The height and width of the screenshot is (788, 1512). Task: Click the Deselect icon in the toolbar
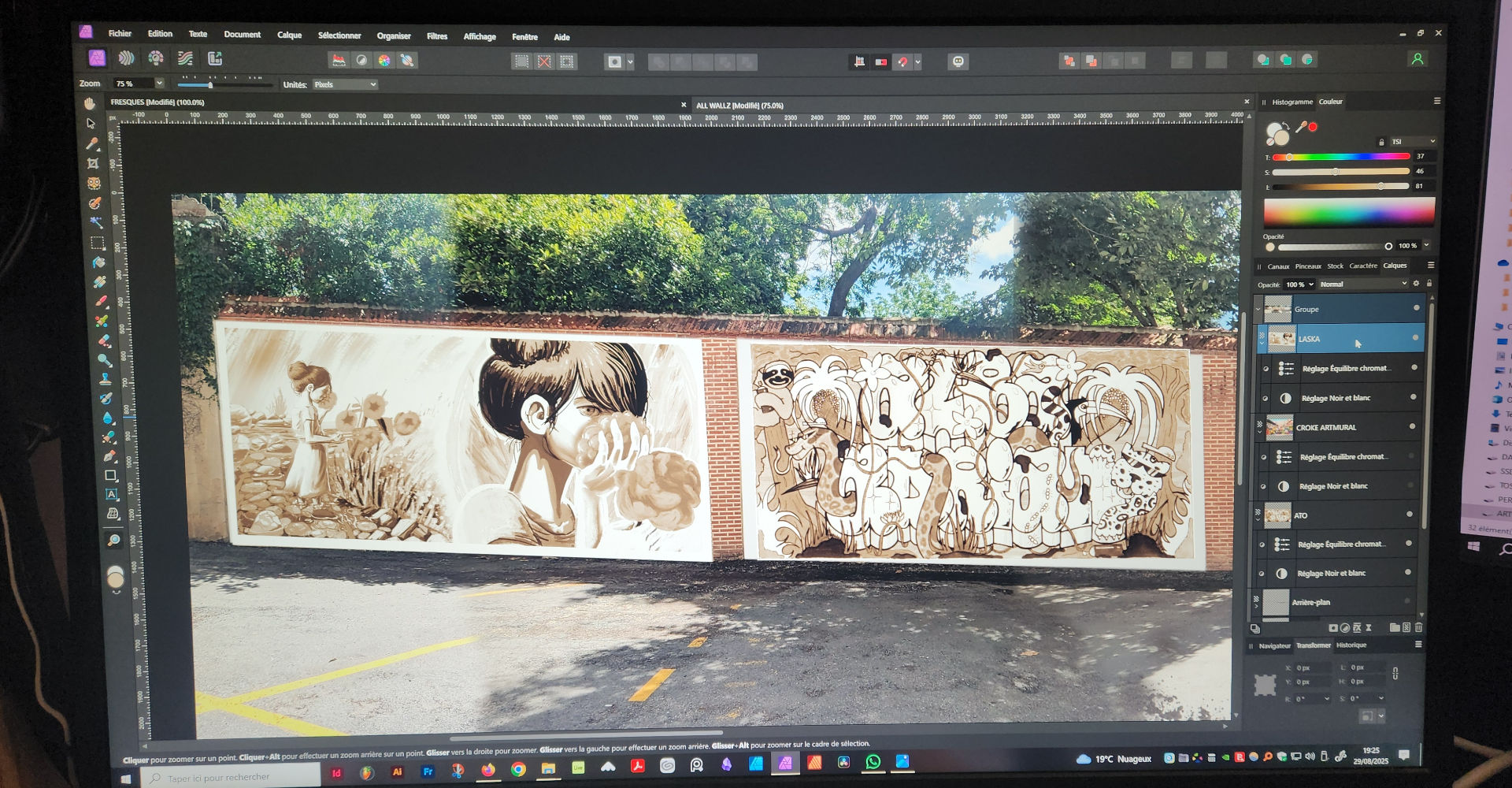544,61
